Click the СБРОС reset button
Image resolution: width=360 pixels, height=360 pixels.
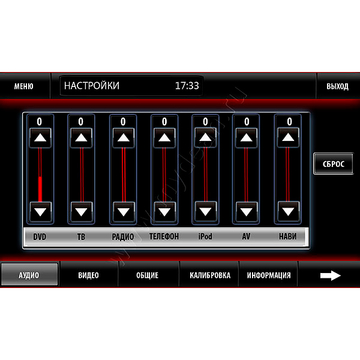click(333, 164)
